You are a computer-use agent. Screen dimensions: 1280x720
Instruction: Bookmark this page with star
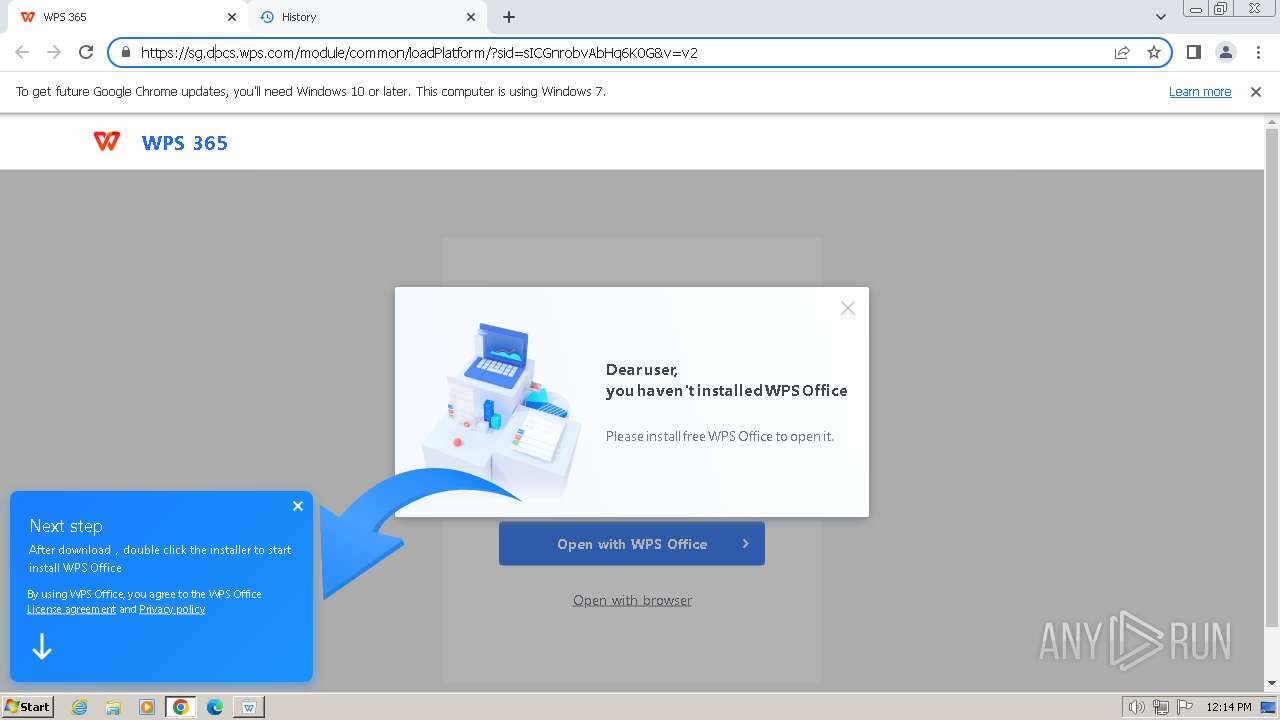coord(1154,52)
